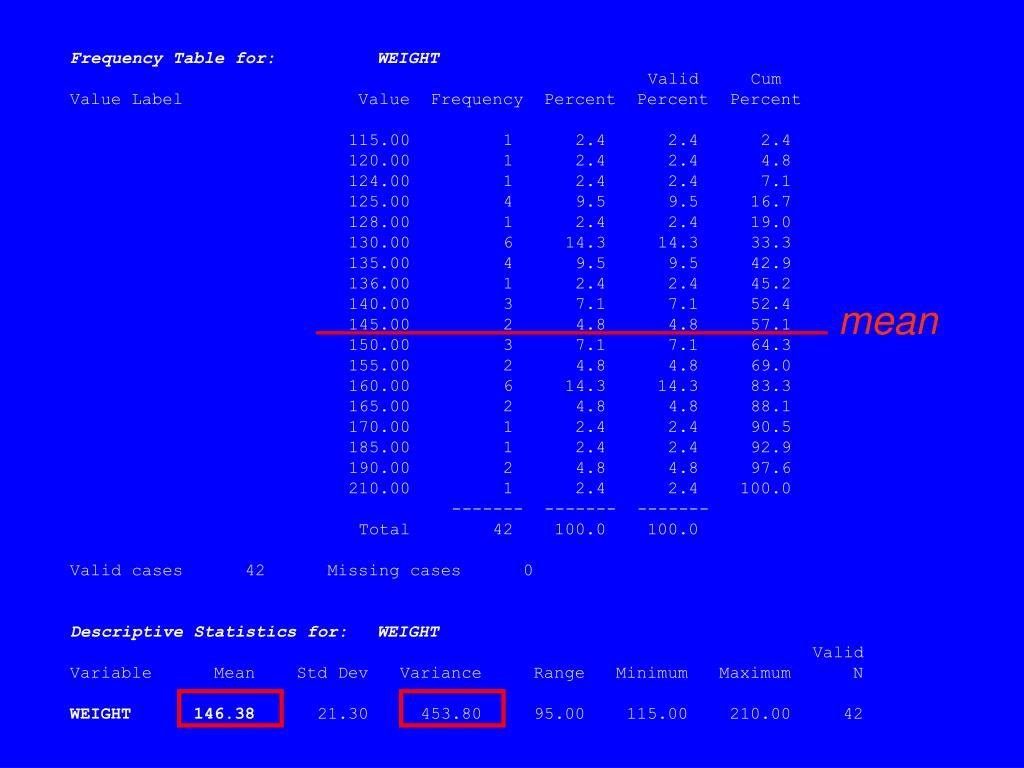1024x768 pixels.
Task: Click the 190.00 weight value
Action: (379, 468)
